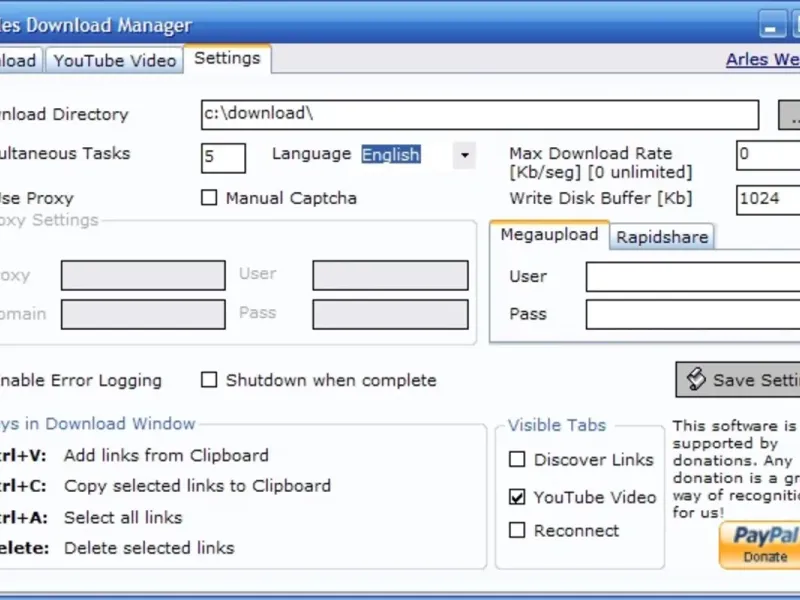The width and height of the screenshot is (800, 600).
Task: Enable Discover Links visible tab
Action: (517, 459)
